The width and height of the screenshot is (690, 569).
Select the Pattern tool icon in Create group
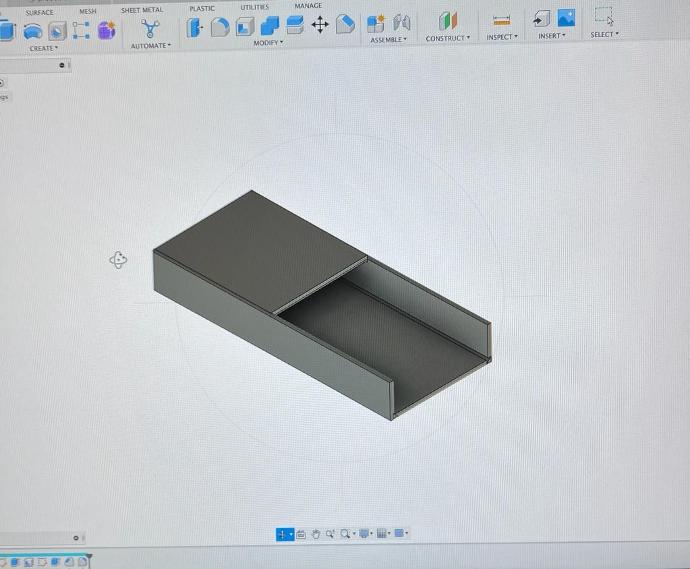pyautogui.click(x=81, y=30)
